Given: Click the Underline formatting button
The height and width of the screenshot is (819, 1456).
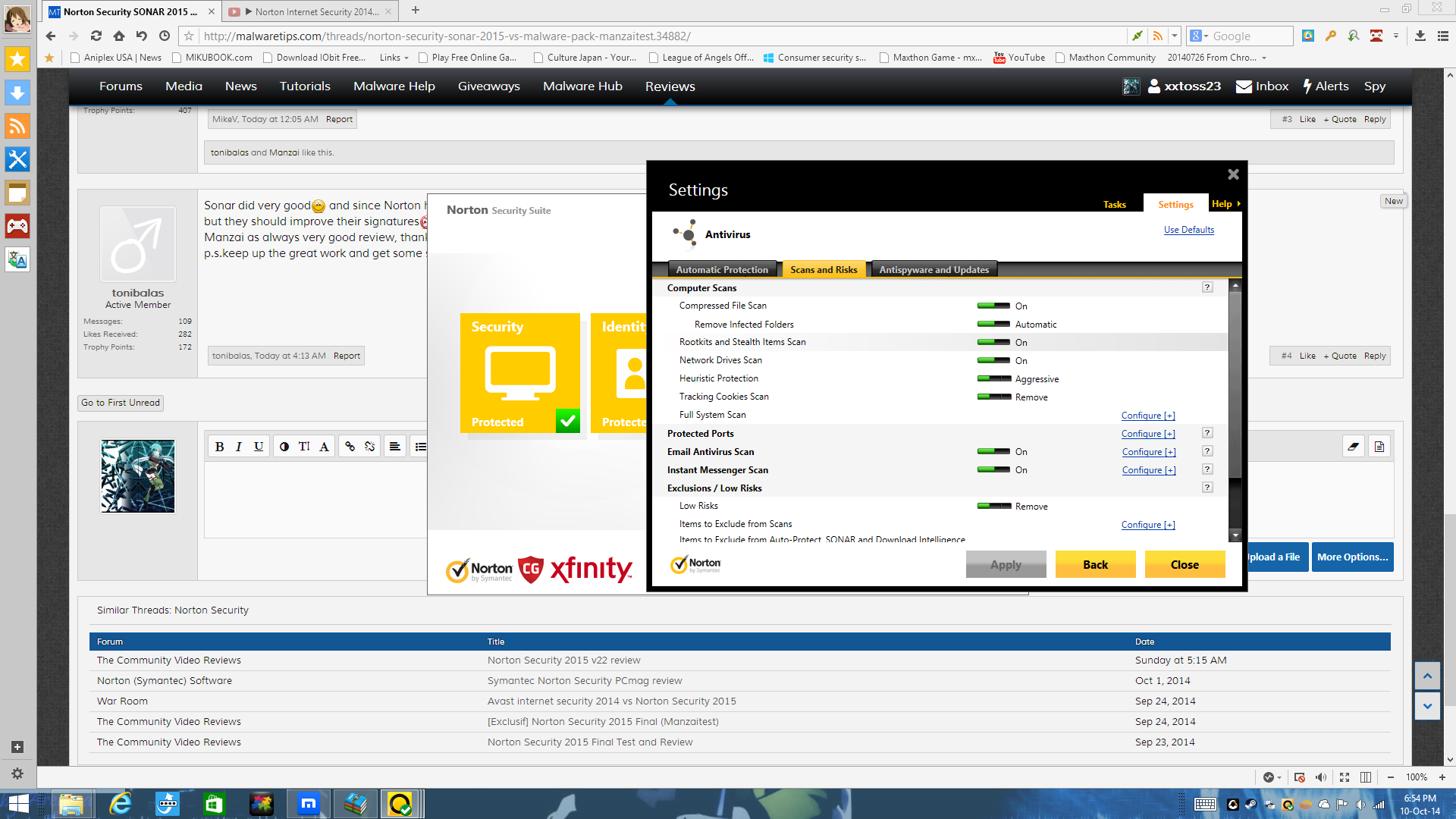Looking at the screenshot, I should (x=259, y=447).
